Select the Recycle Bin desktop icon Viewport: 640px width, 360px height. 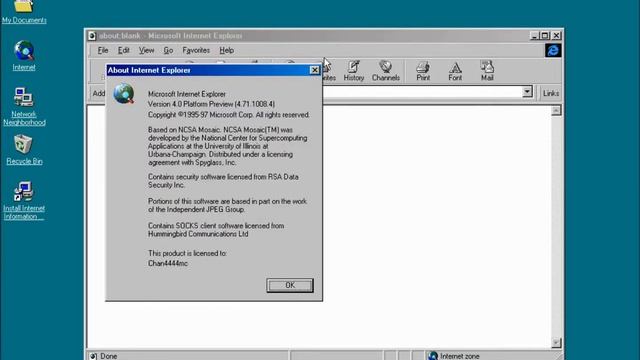[x=24, y=150]
